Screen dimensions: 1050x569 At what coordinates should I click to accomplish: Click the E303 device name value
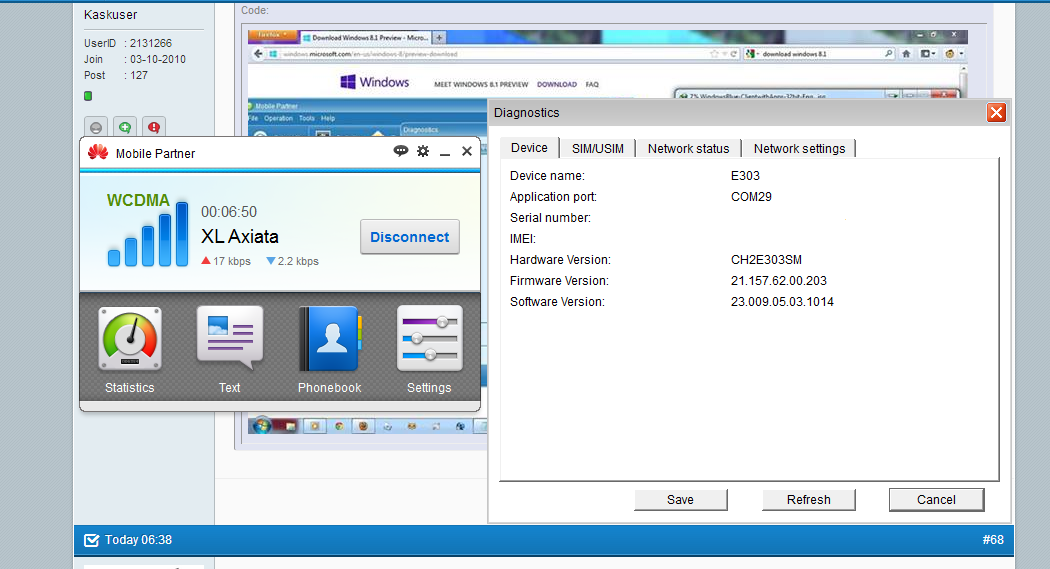[x=745, y=175]
